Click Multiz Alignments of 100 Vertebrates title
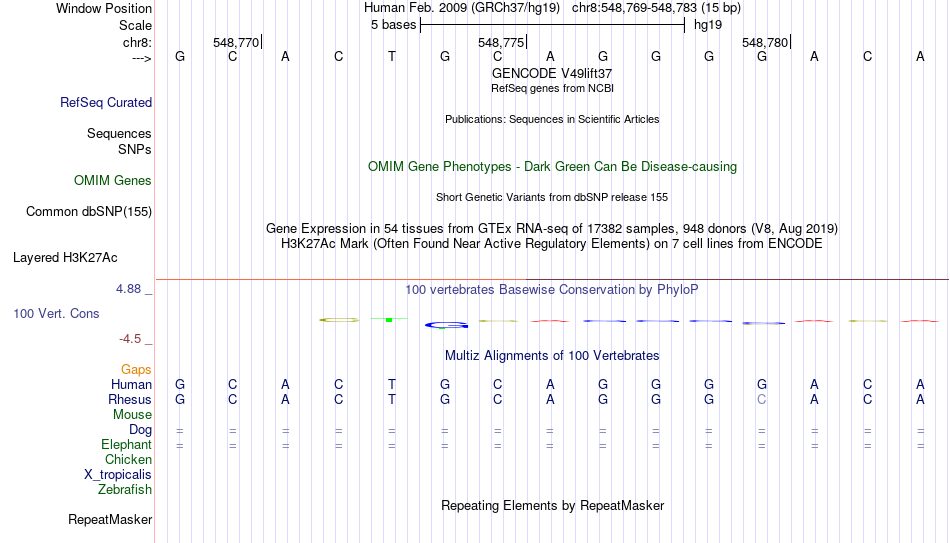The image size is (950, 543). pyautogui.click(x=552, y=356)
